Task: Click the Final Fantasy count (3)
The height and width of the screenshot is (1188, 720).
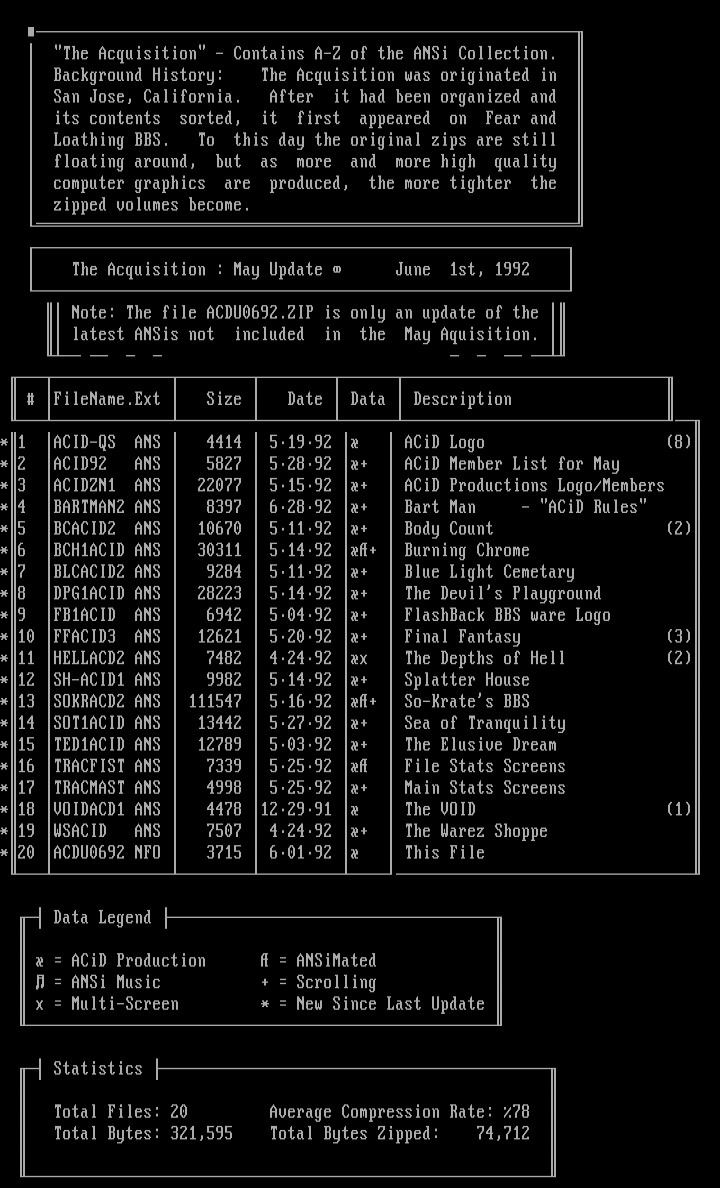Action: point(678,636)
